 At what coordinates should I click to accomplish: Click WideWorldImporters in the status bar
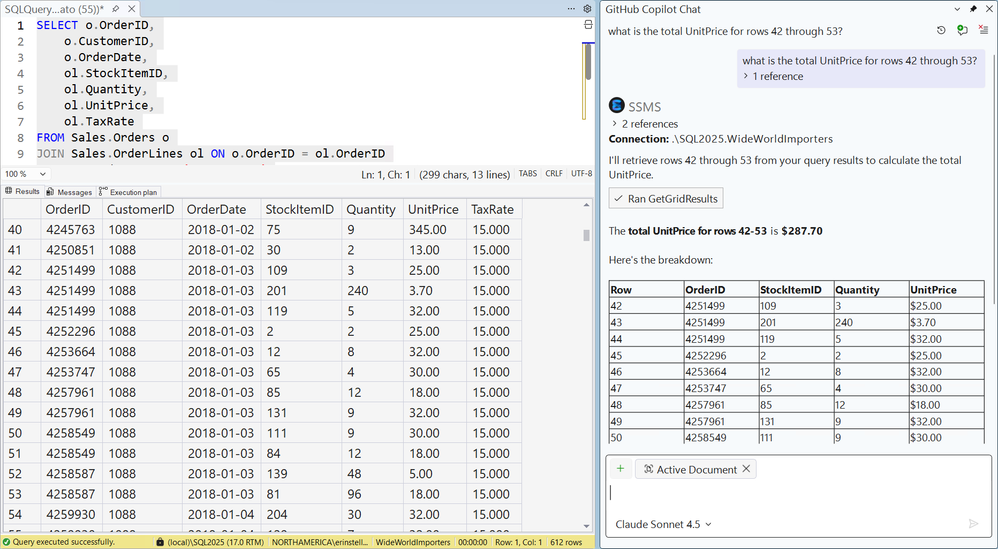(x=413, y=543)
